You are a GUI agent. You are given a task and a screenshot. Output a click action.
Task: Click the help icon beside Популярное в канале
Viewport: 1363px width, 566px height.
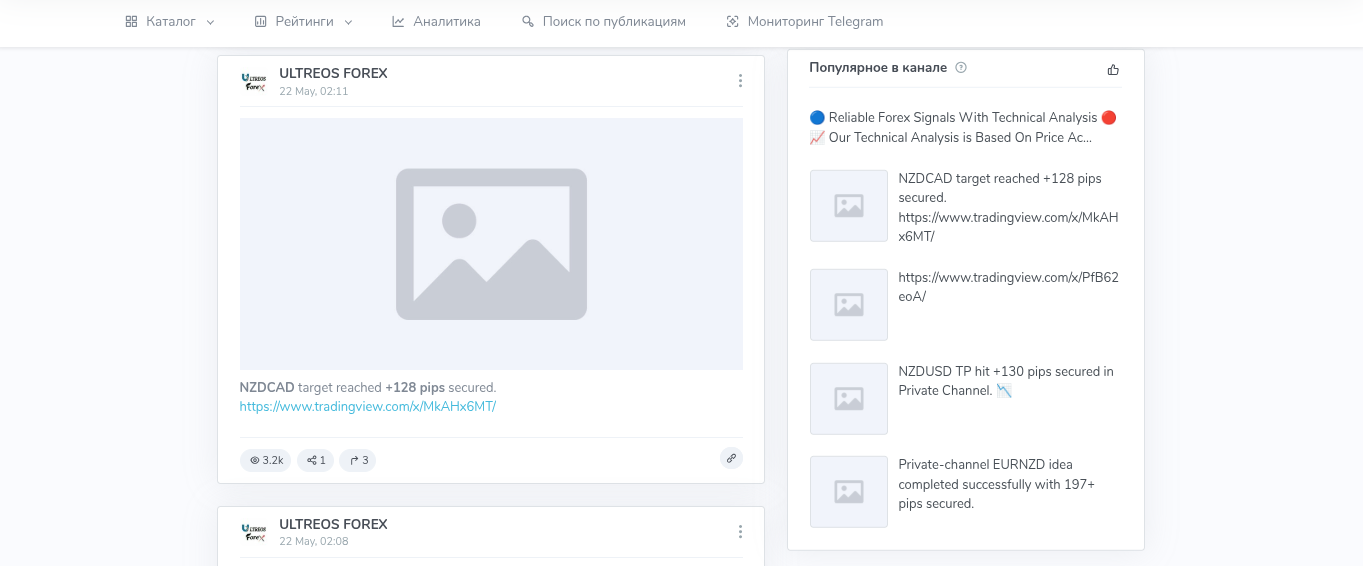tap(961, 68)
